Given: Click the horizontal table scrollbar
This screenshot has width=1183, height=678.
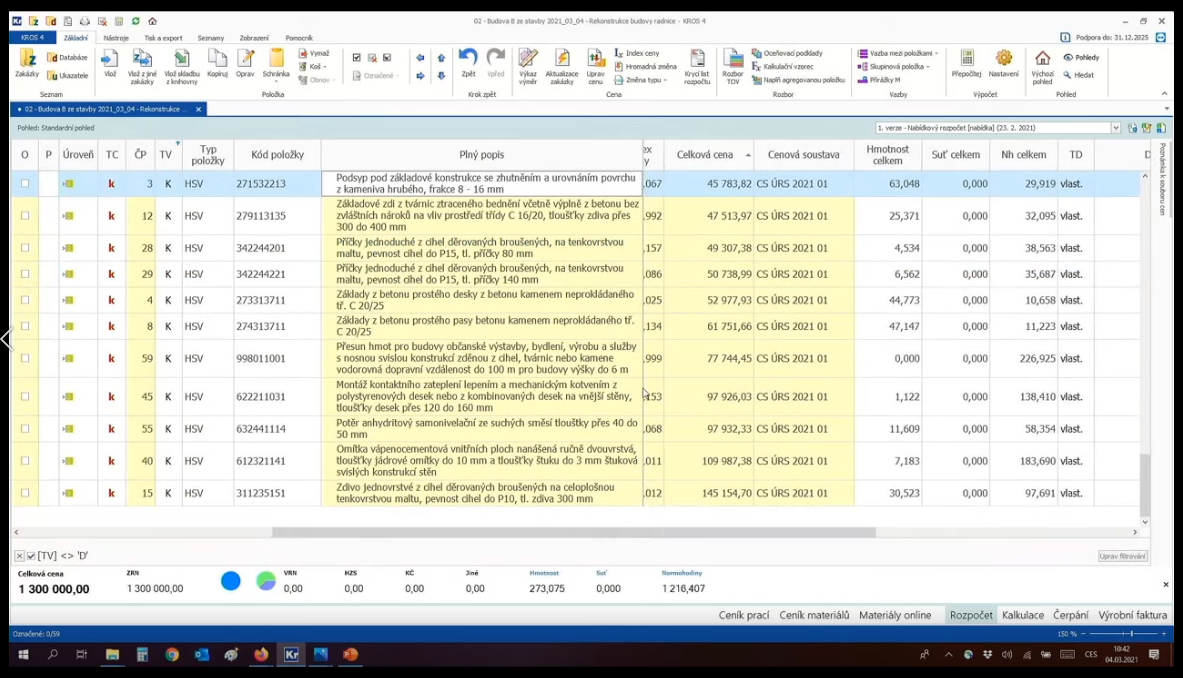Looking at the screenshot, I should 573,532.
